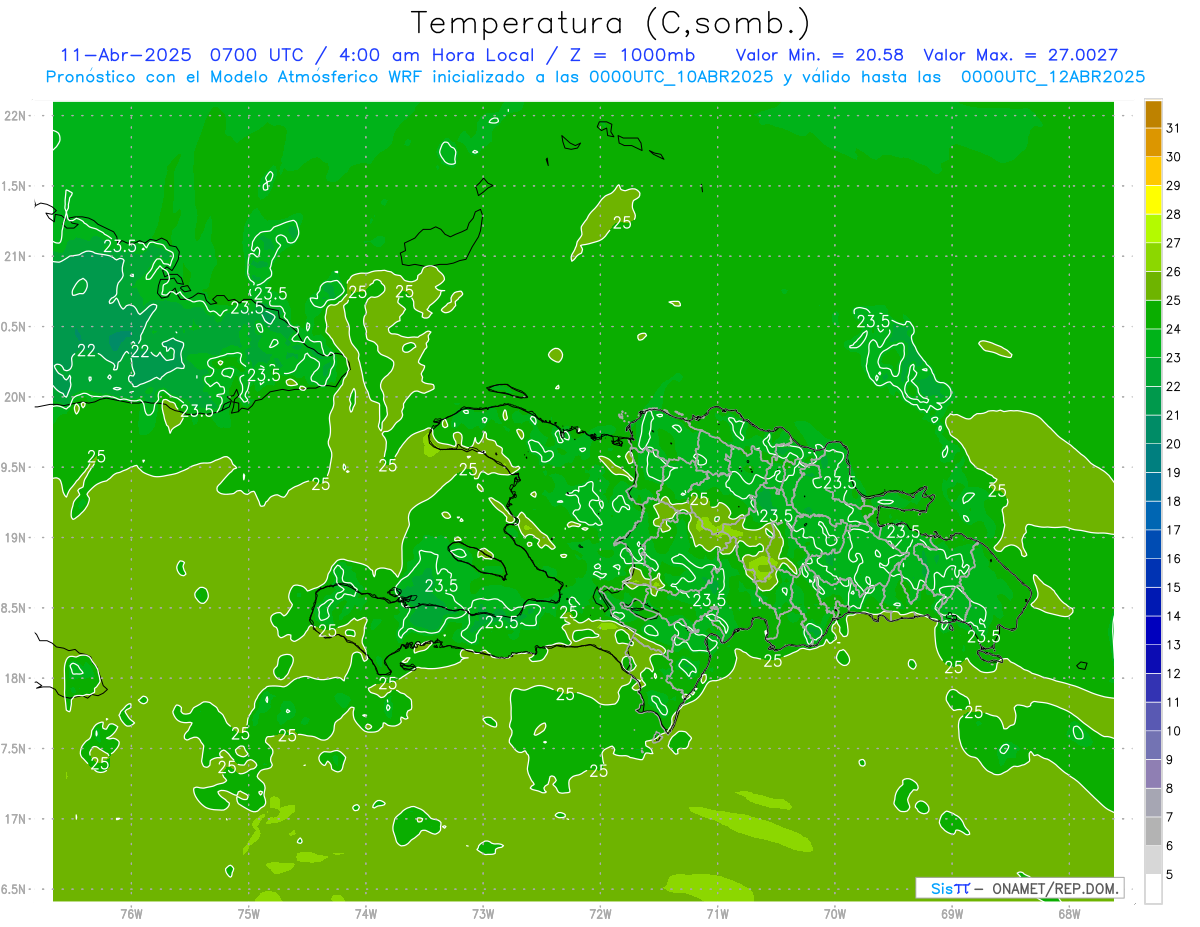The height and width of the screenshot is (927, 1200).
Task: Click the "73W" longitude axis label
Action: tap(483, 913)
